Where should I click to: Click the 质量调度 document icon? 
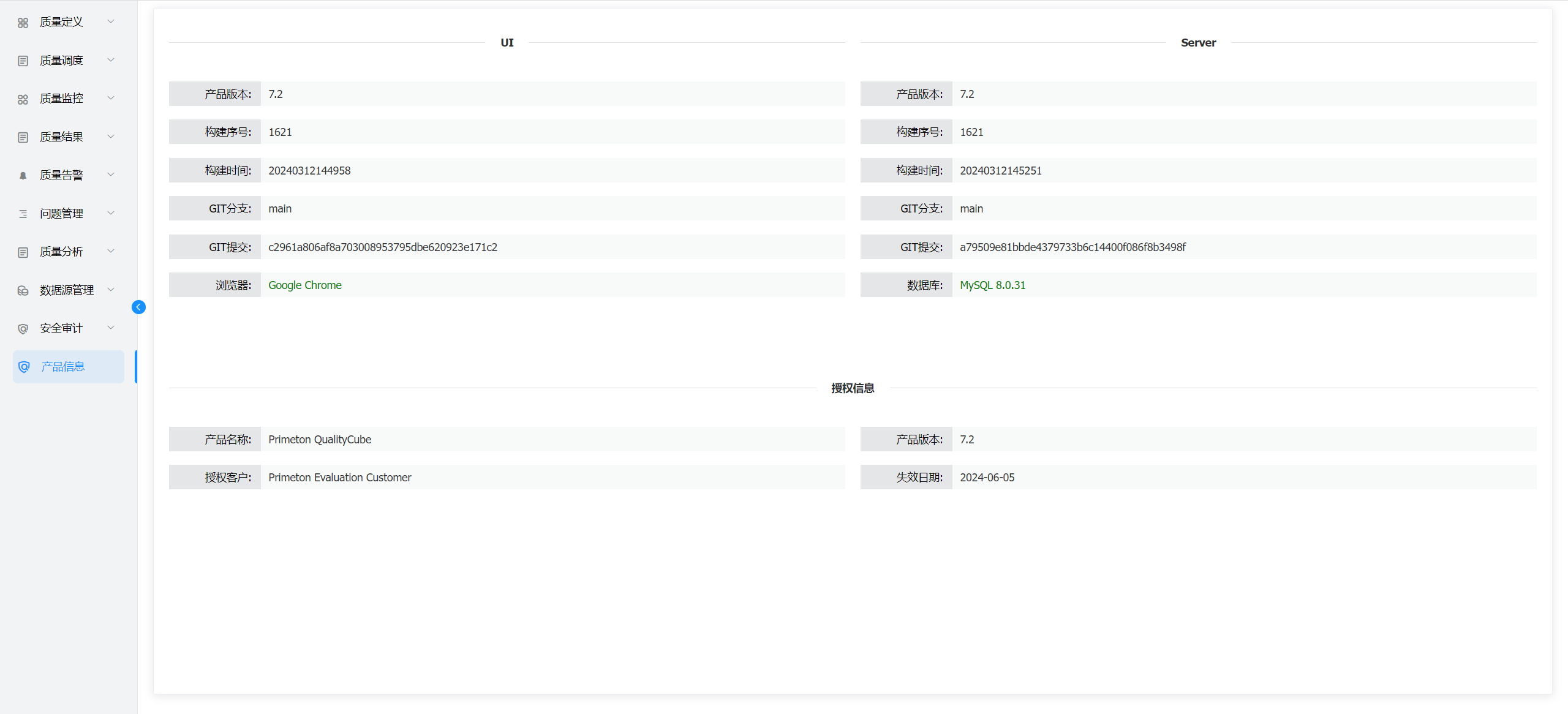pyautogui.click(x=23, y=61)
